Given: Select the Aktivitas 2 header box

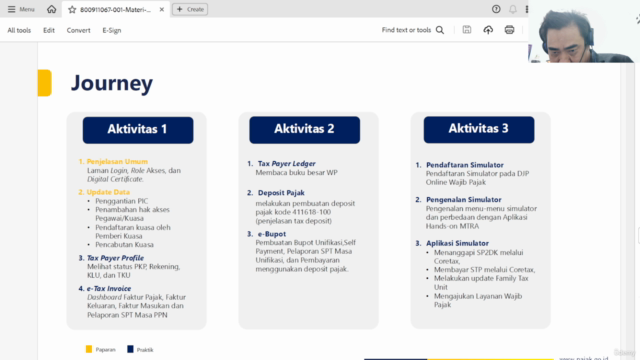Looking at the screenshot, I should [x=304, y=129].
